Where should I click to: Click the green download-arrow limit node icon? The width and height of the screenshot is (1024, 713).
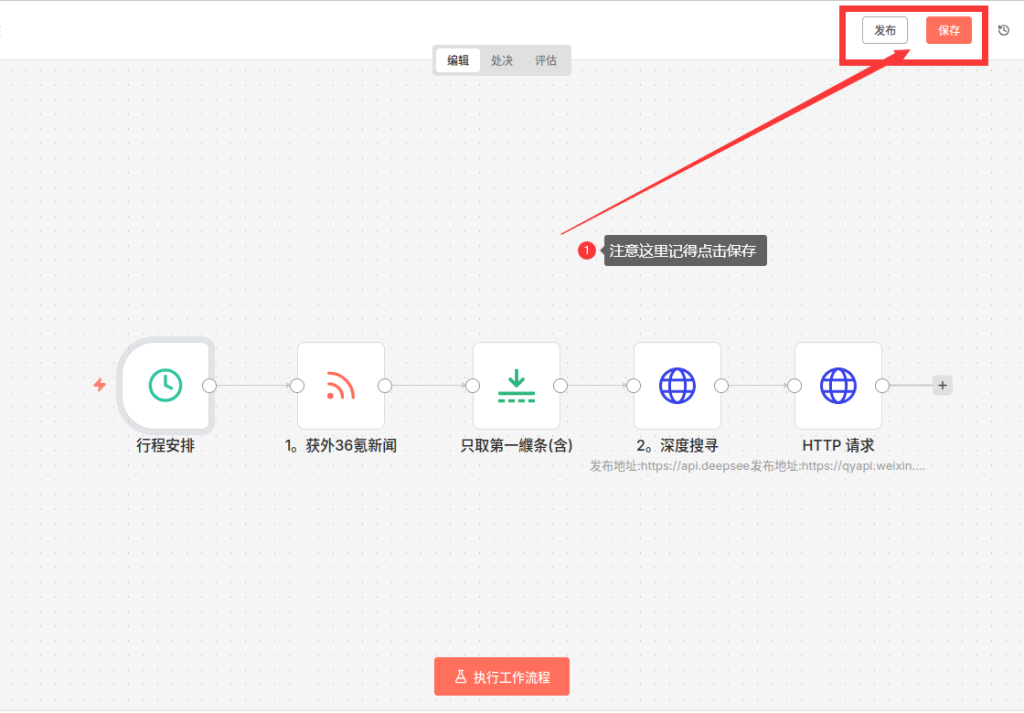[x=516, y=385]
